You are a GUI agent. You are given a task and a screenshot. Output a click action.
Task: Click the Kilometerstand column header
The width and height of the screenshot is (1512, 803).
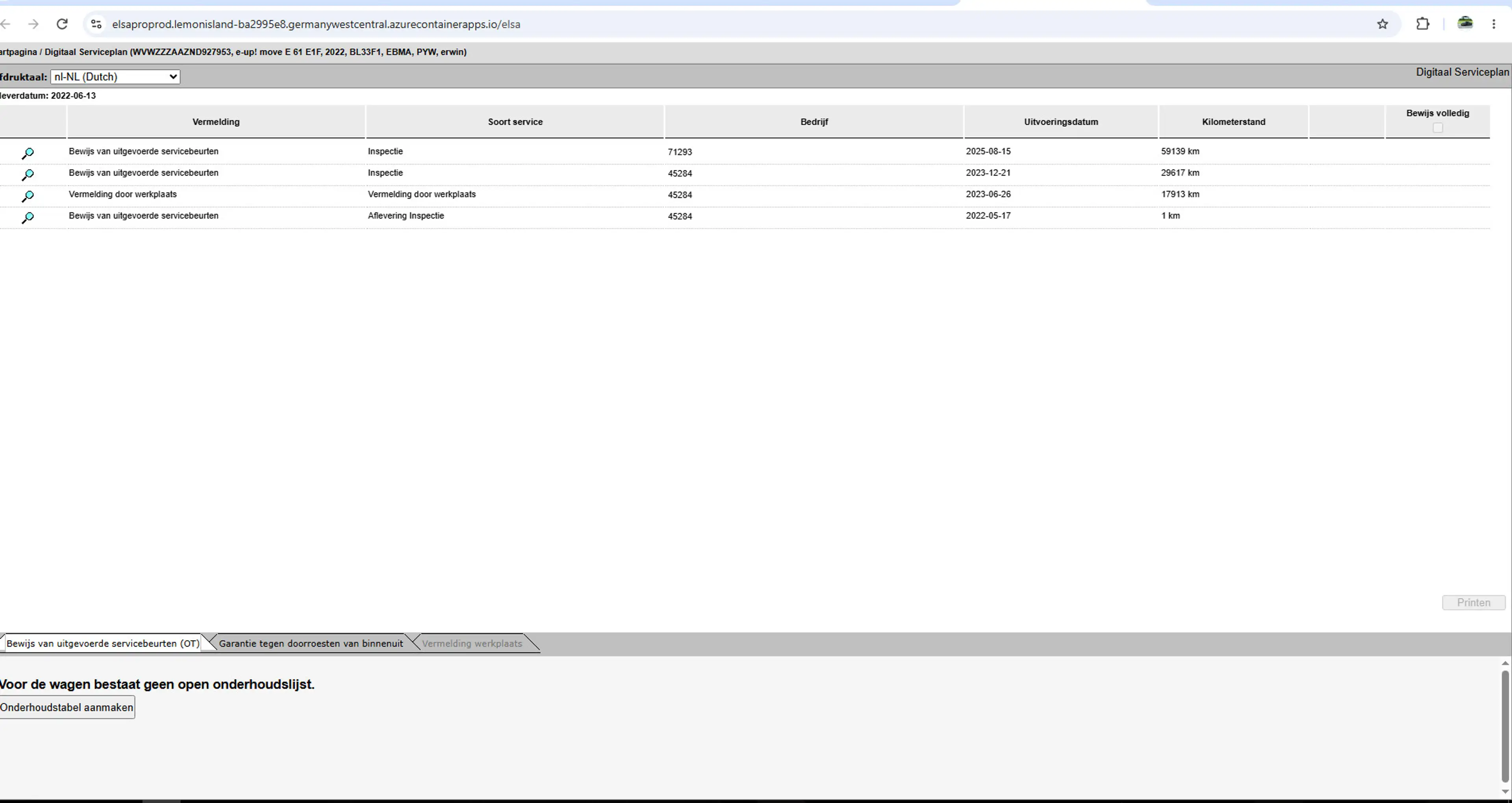pos(1233,122)
